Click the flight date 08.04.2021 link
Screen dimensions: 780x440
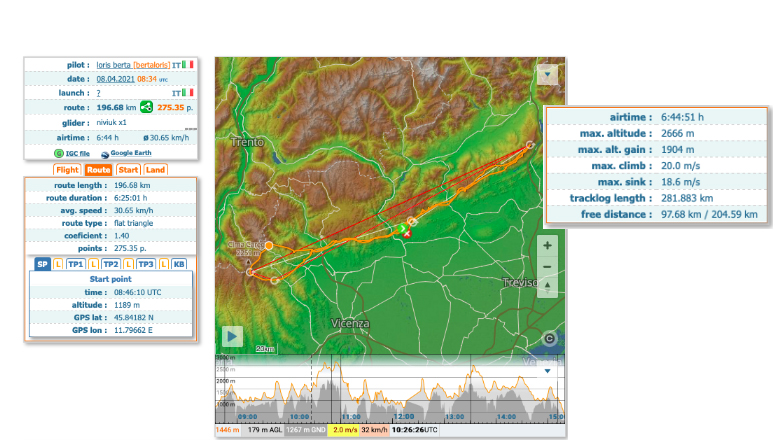pyautogui.click(x=115, y=78)
